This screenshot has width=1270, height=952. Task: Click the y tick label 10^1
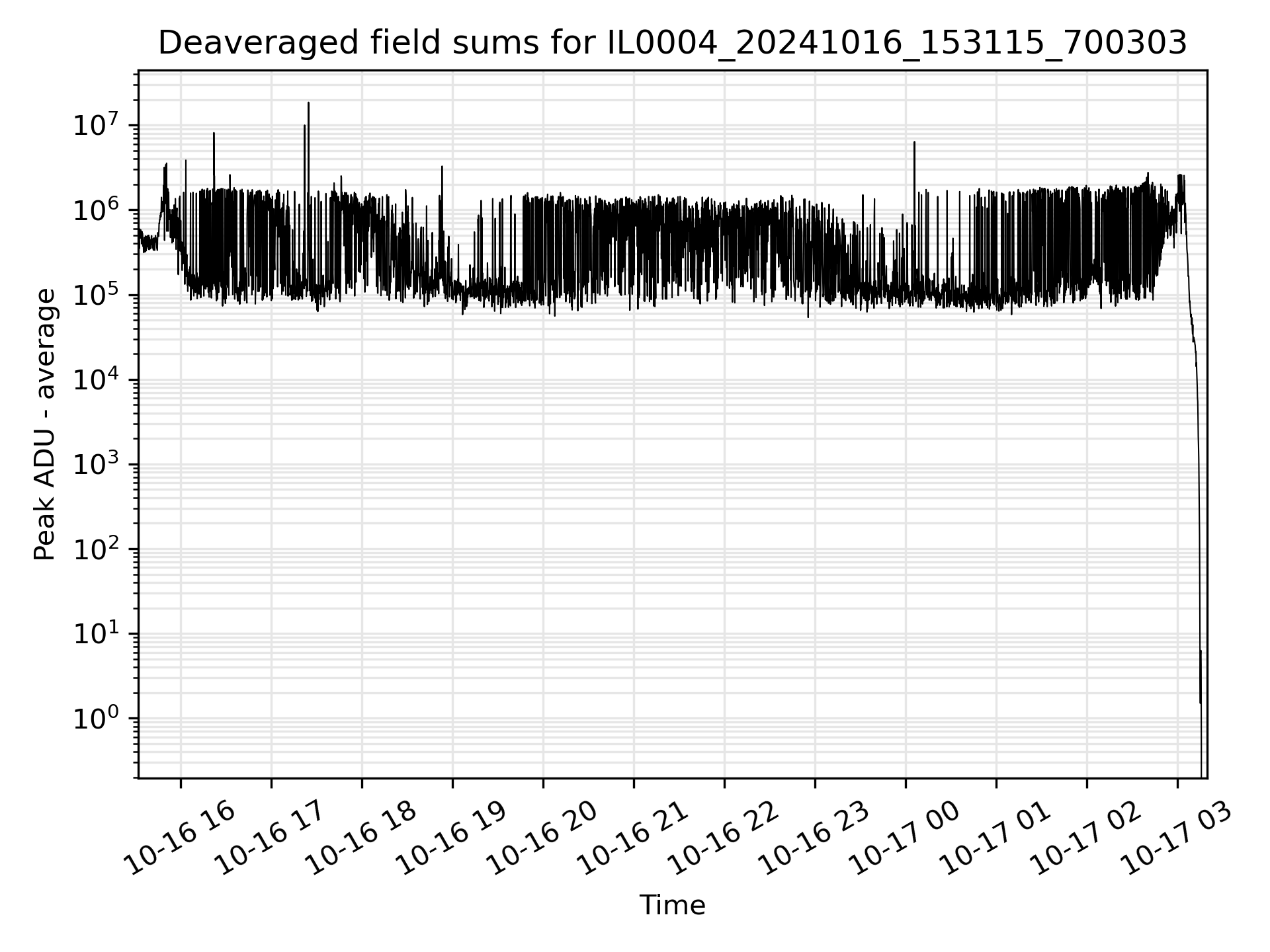[x=96, y=632]
